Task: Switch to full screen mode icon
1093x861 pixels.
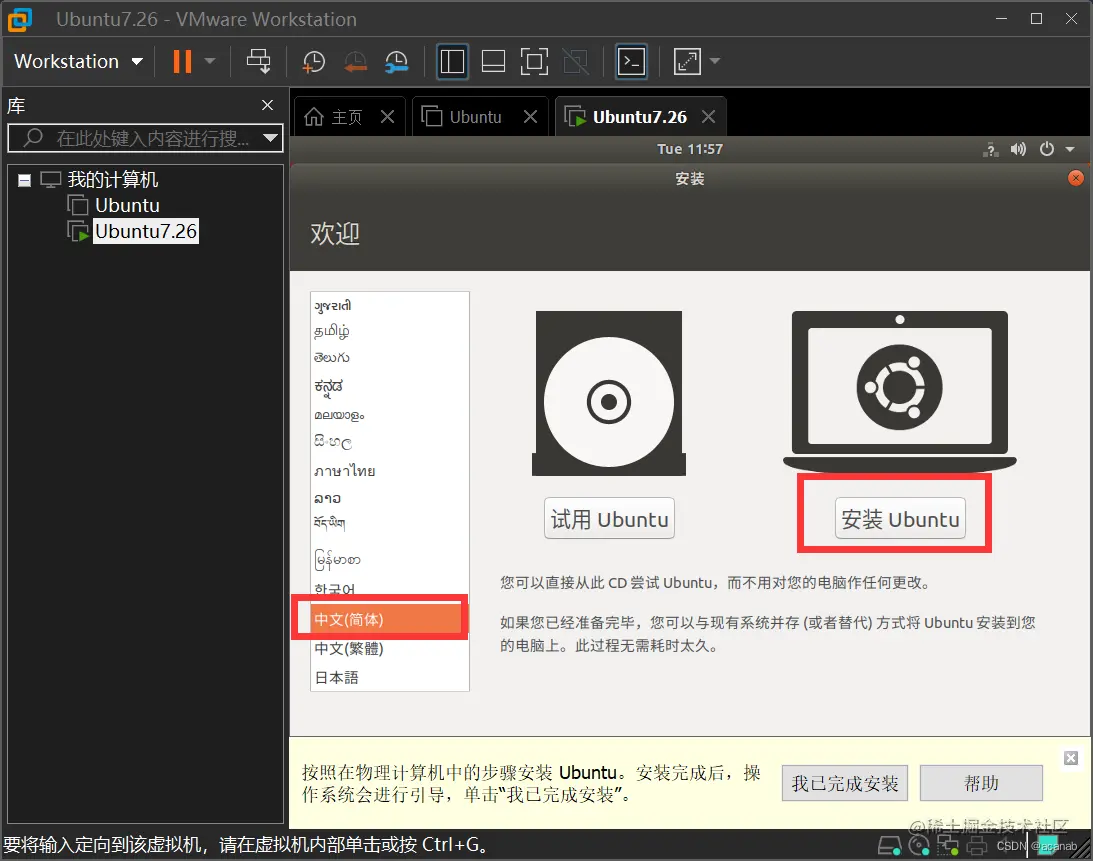Action: (x=534, y=61)
